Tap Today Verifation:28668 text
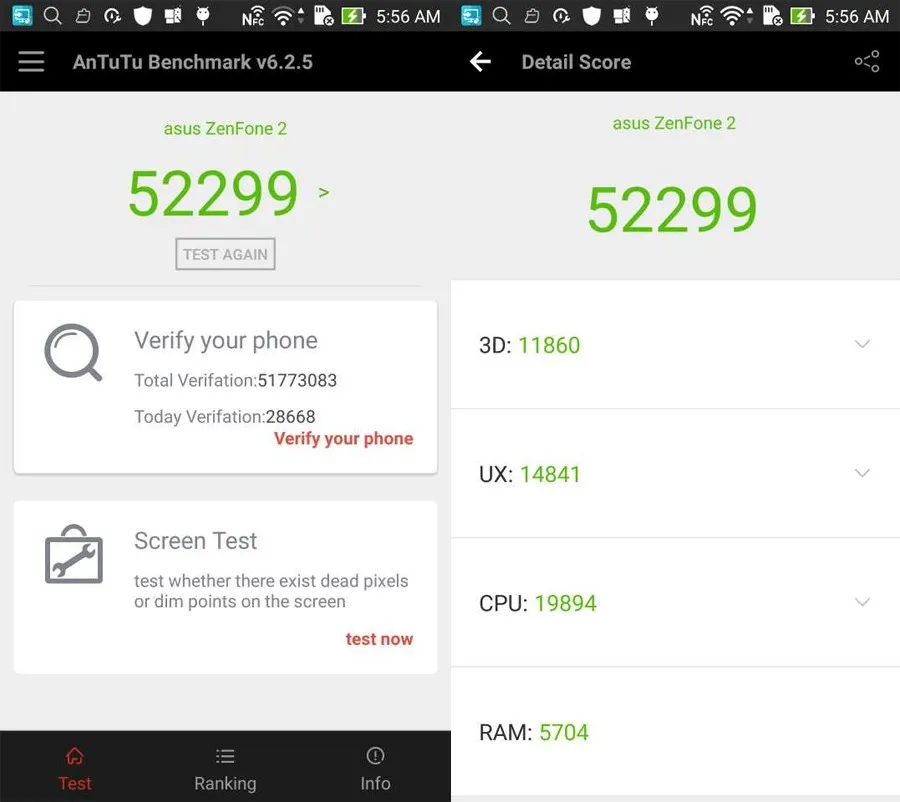Viewport: 900px width, 802px height. click(224, 416)
